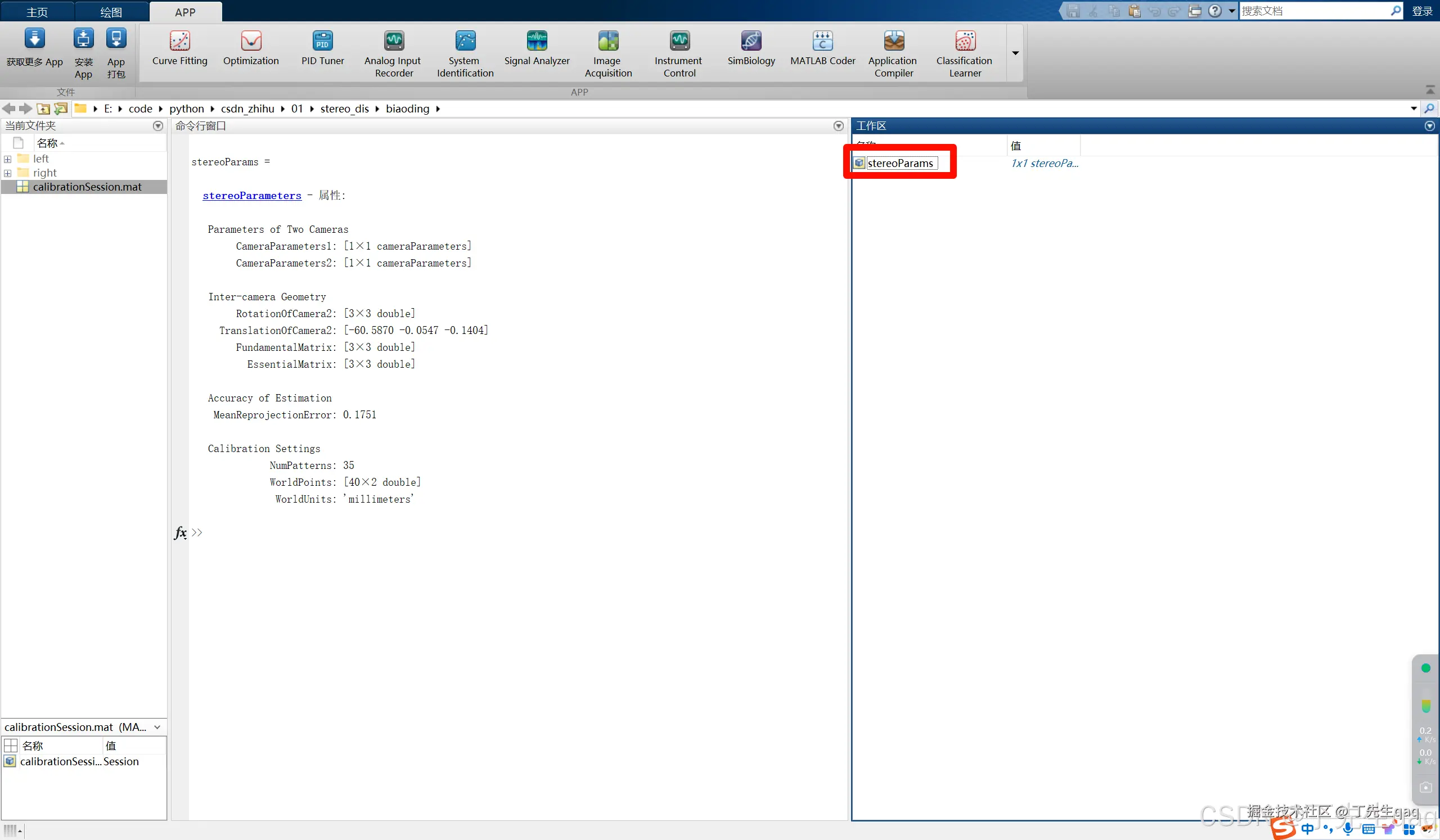Expand the apps gallery dropdown arrow

(x=1015, y=53)
